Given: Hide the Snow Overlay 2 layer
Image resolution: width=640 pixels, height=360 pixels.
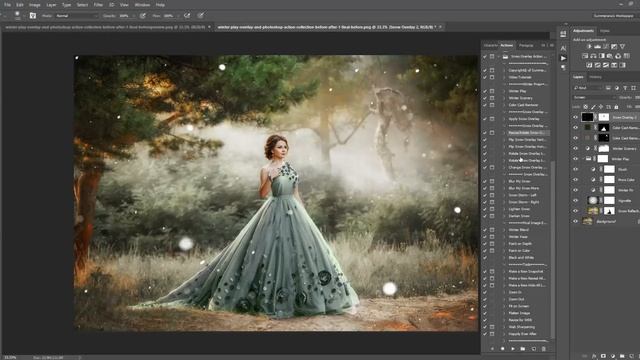Looking at the screenshot, I should tap(576, 117).
